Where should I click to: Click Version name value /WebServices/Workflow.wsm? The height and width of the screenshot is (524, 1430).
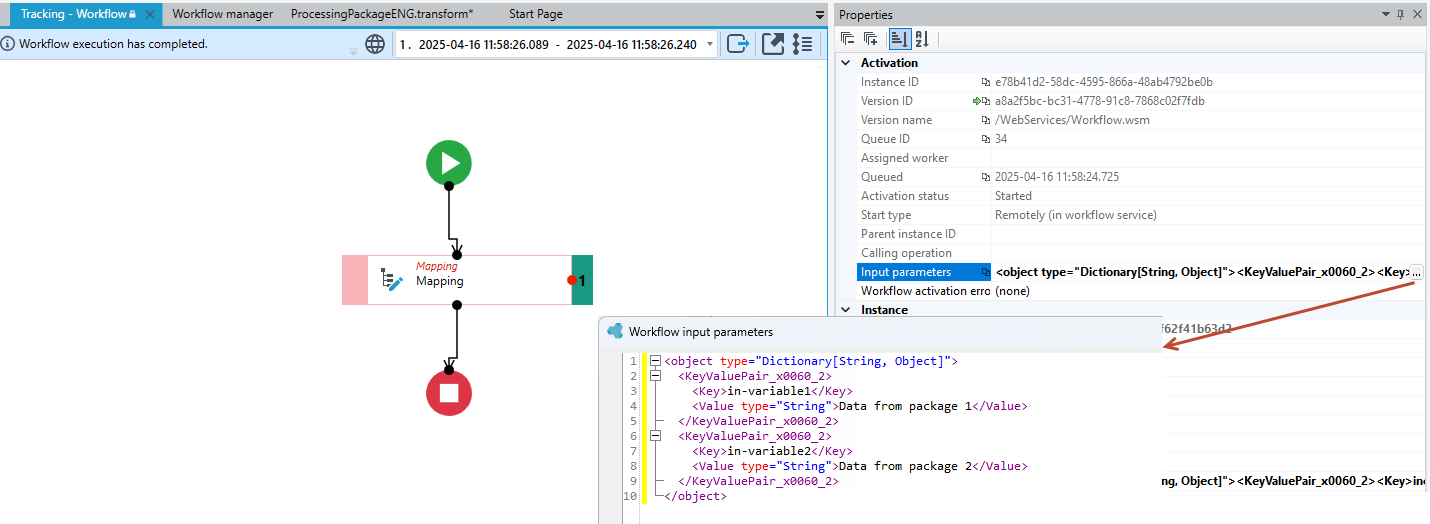point(1072,120)
